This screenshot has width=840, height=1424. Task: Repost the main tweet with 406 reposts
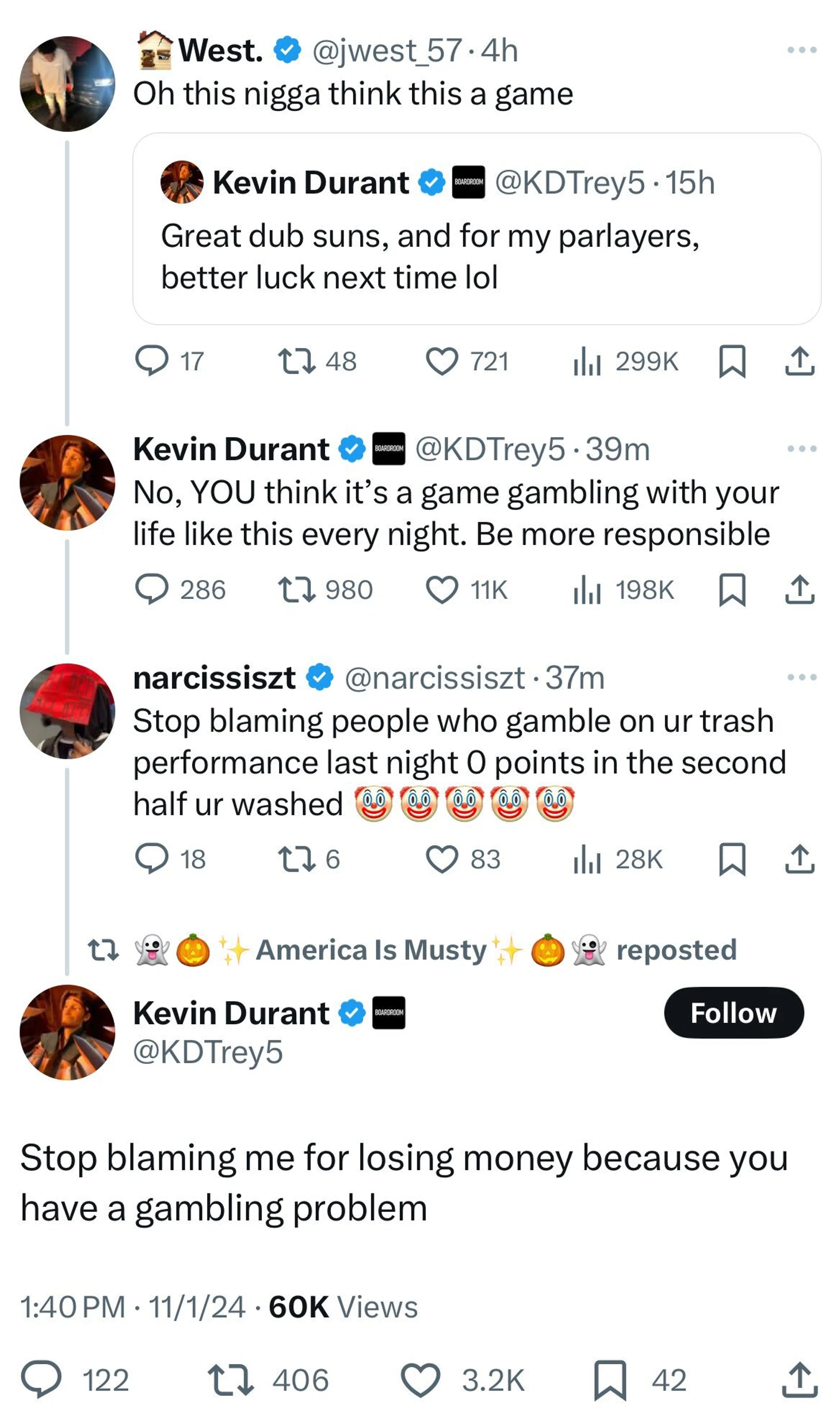230,1379
